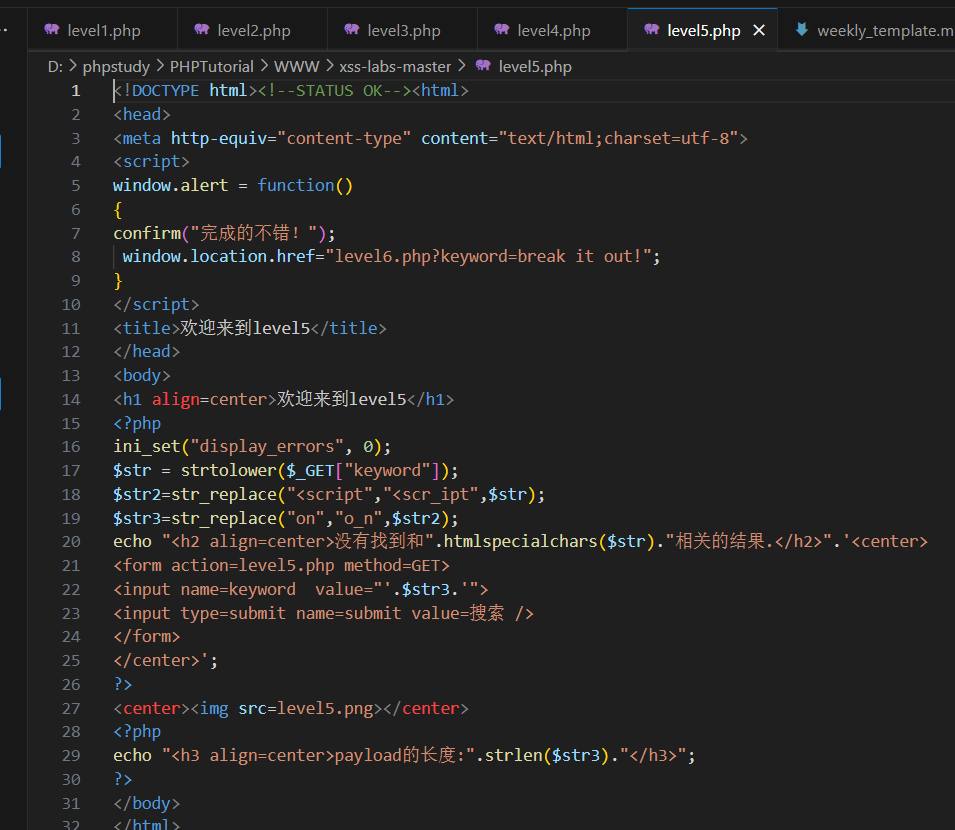Click line number 1 in the gutter
955x830 pixels.
76,91
